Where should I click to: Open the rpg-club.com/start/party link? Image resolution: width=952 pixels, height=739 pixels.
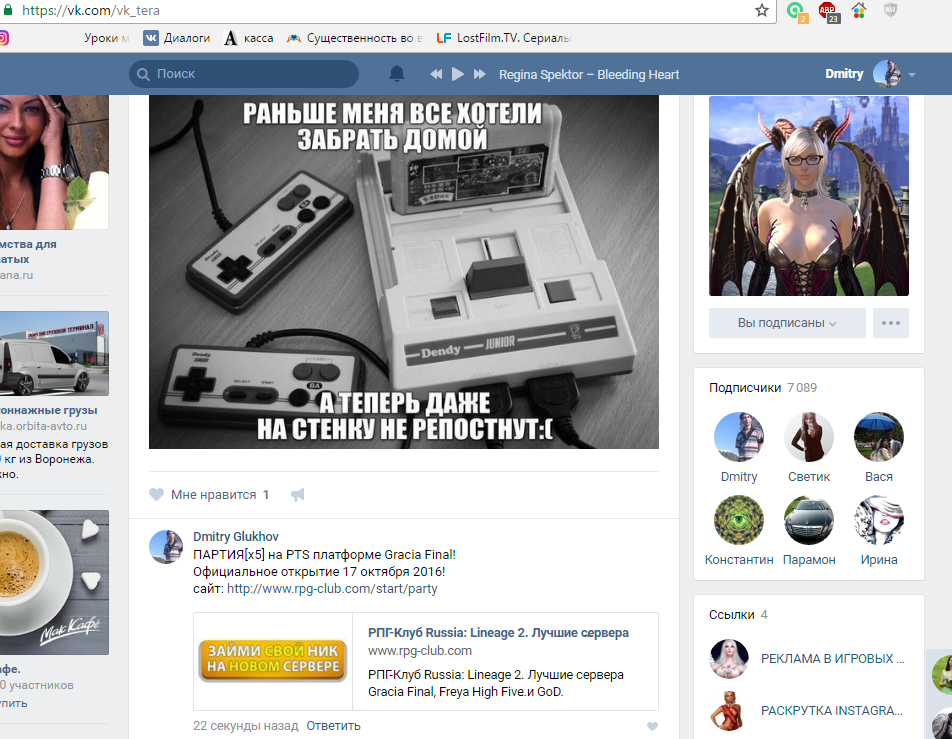coord(332,588)
